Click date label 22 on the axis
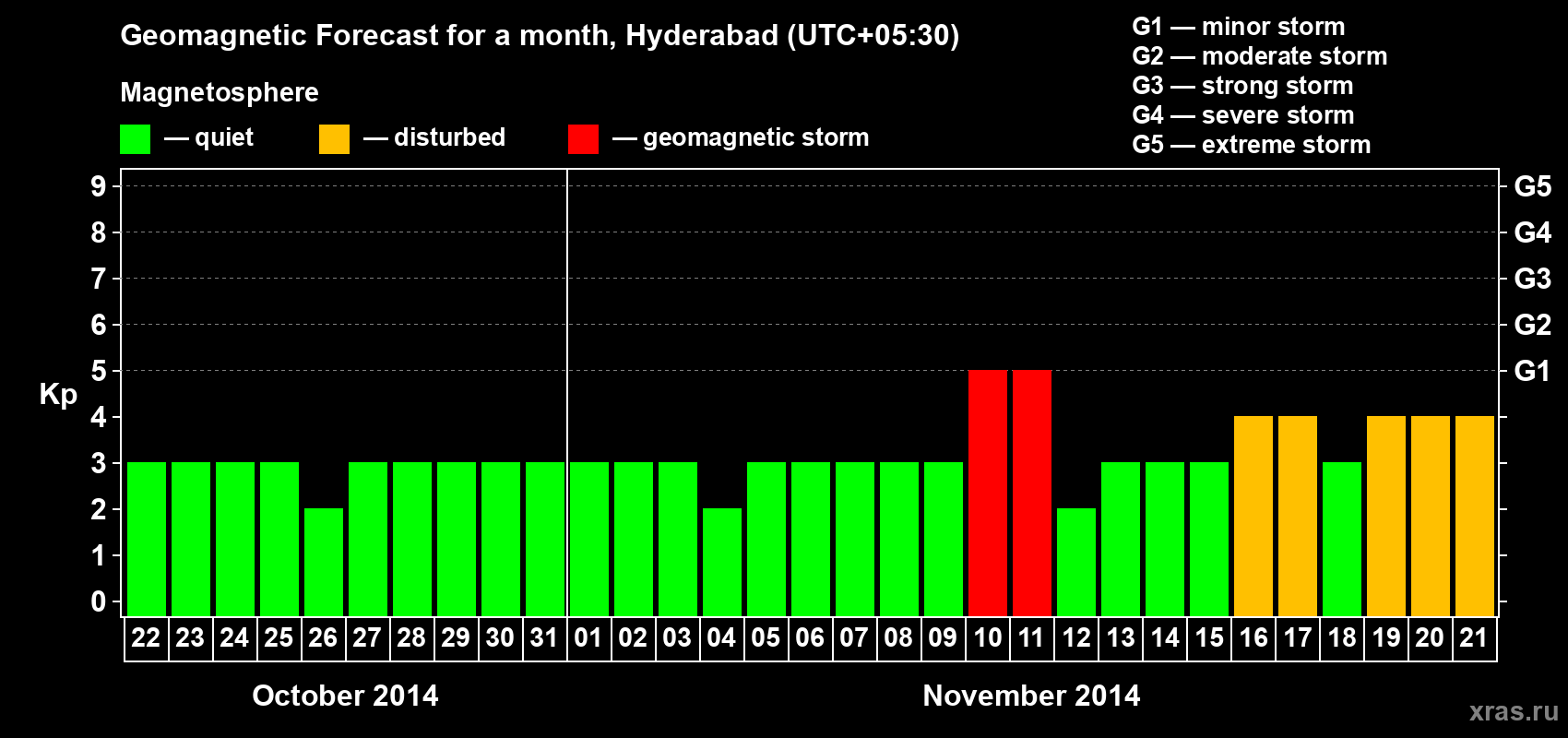This screenshot has height=738, width=1568. 146,637
